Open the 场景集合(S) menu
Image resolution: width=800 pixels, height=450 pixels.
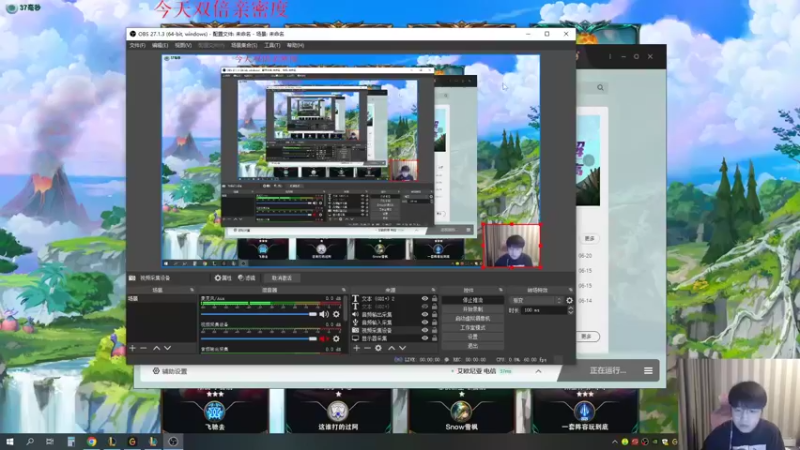(244, 45)
